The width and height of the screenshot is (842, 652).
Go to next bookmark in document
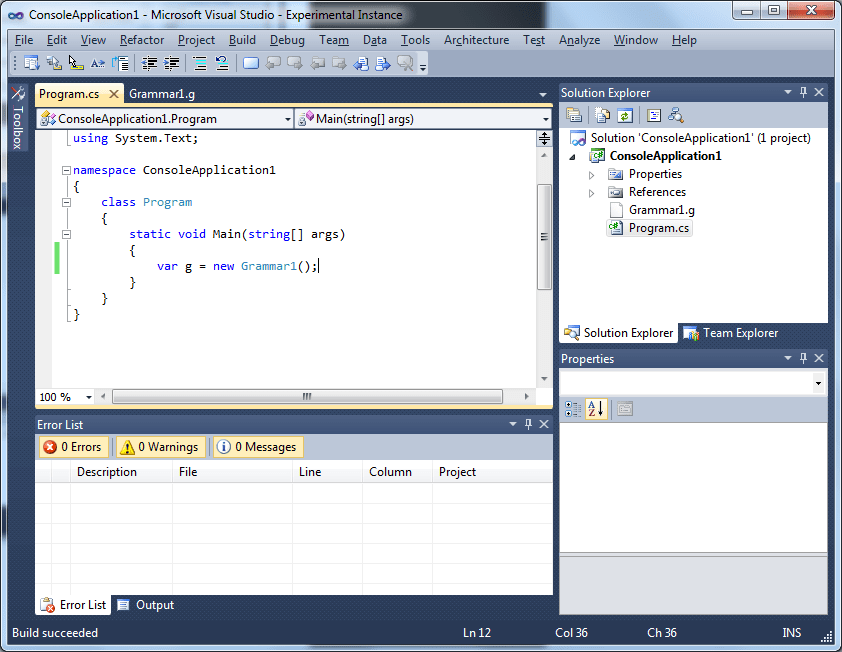tap(383, 63)
